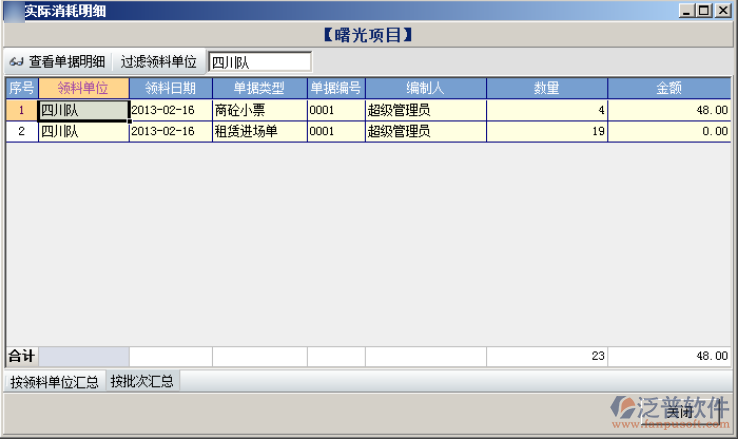Sort by the 领料单位 column header
The width and height of the screenshot is (740, 440).
pyautogui.click(x=83, y=88)
